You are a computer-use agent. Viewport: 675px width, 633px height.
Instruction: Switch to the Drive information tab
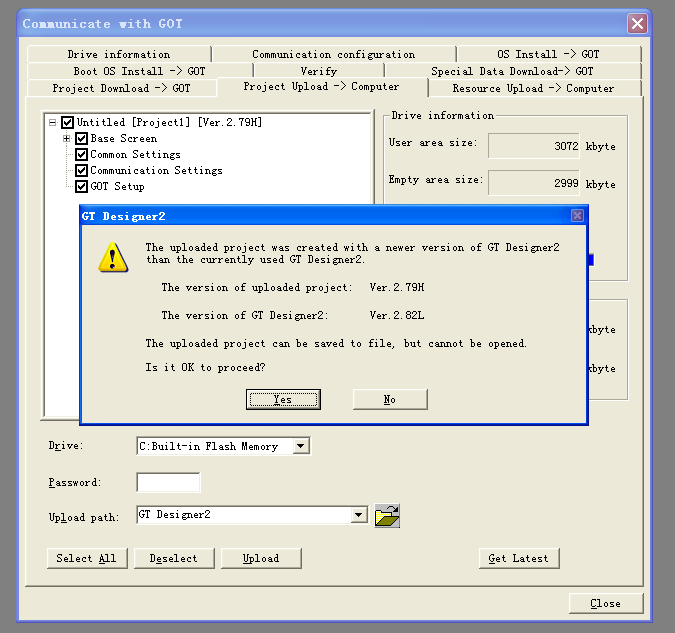[x=119, y=54]
